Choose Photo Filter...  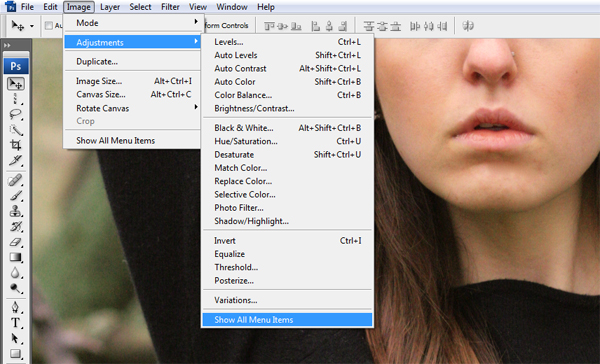[287, 208]
